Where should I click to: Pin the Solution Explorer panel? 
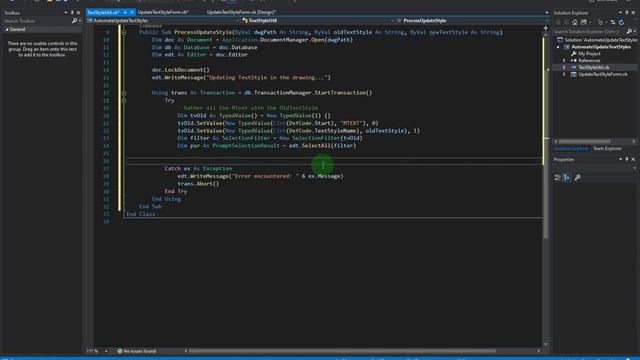coord(627,13)
